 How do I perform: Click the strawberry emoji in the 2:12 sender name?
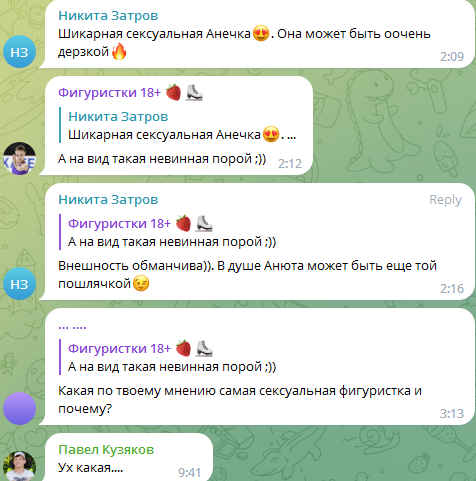(x=173, y=92)
